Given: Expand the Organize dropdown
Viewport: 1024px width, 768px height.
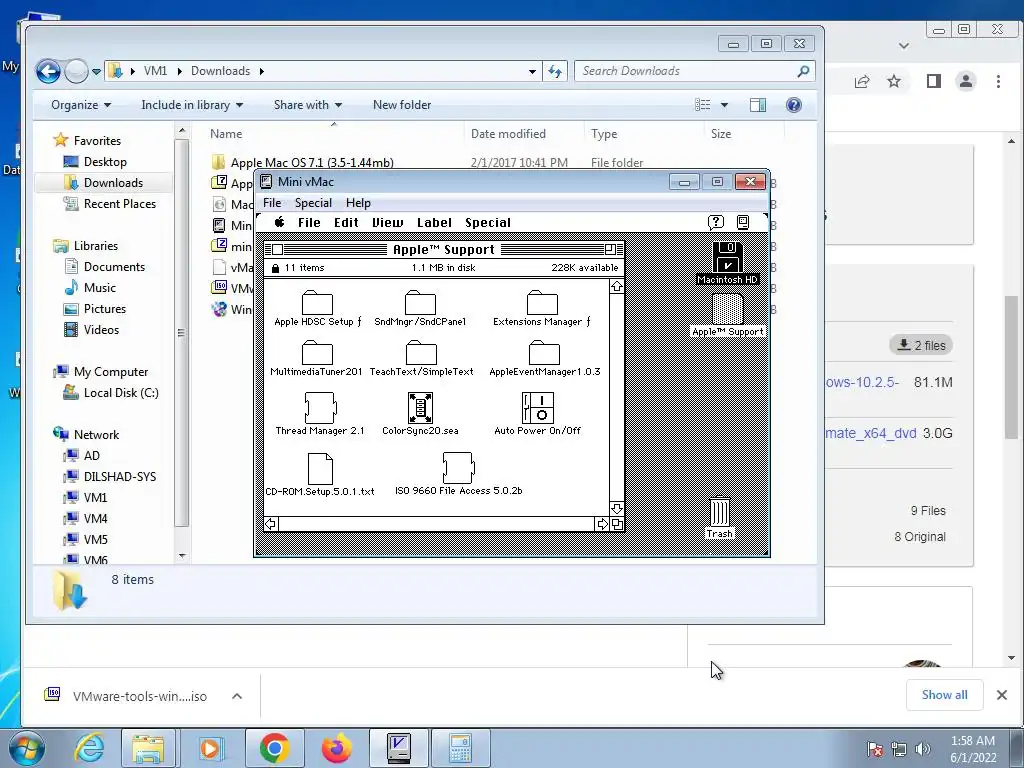Looking at the screenshot, I should click(81, 105).
